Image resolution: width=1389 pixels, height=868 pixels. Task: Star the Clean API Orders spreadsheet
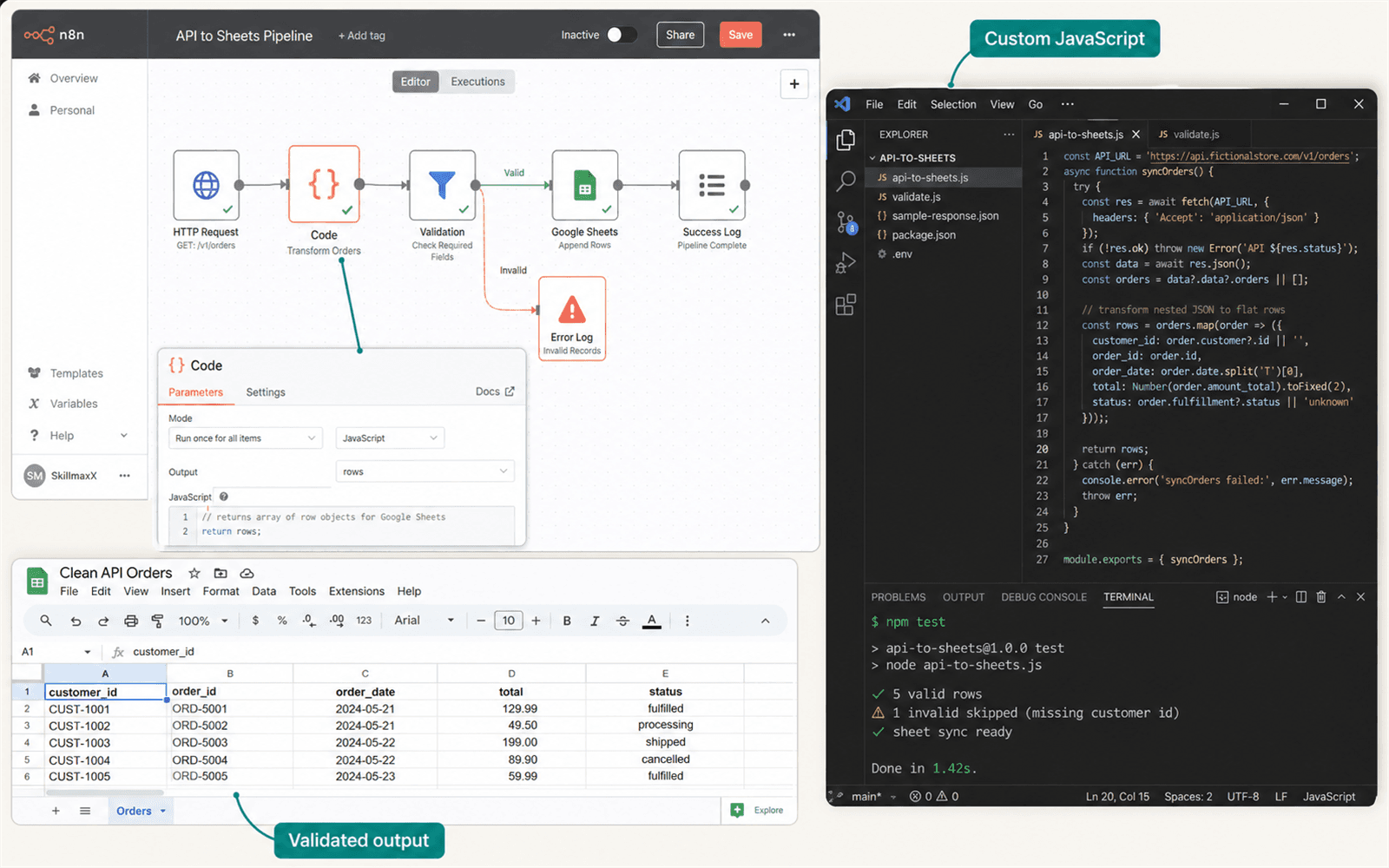(x=194, y=573)
